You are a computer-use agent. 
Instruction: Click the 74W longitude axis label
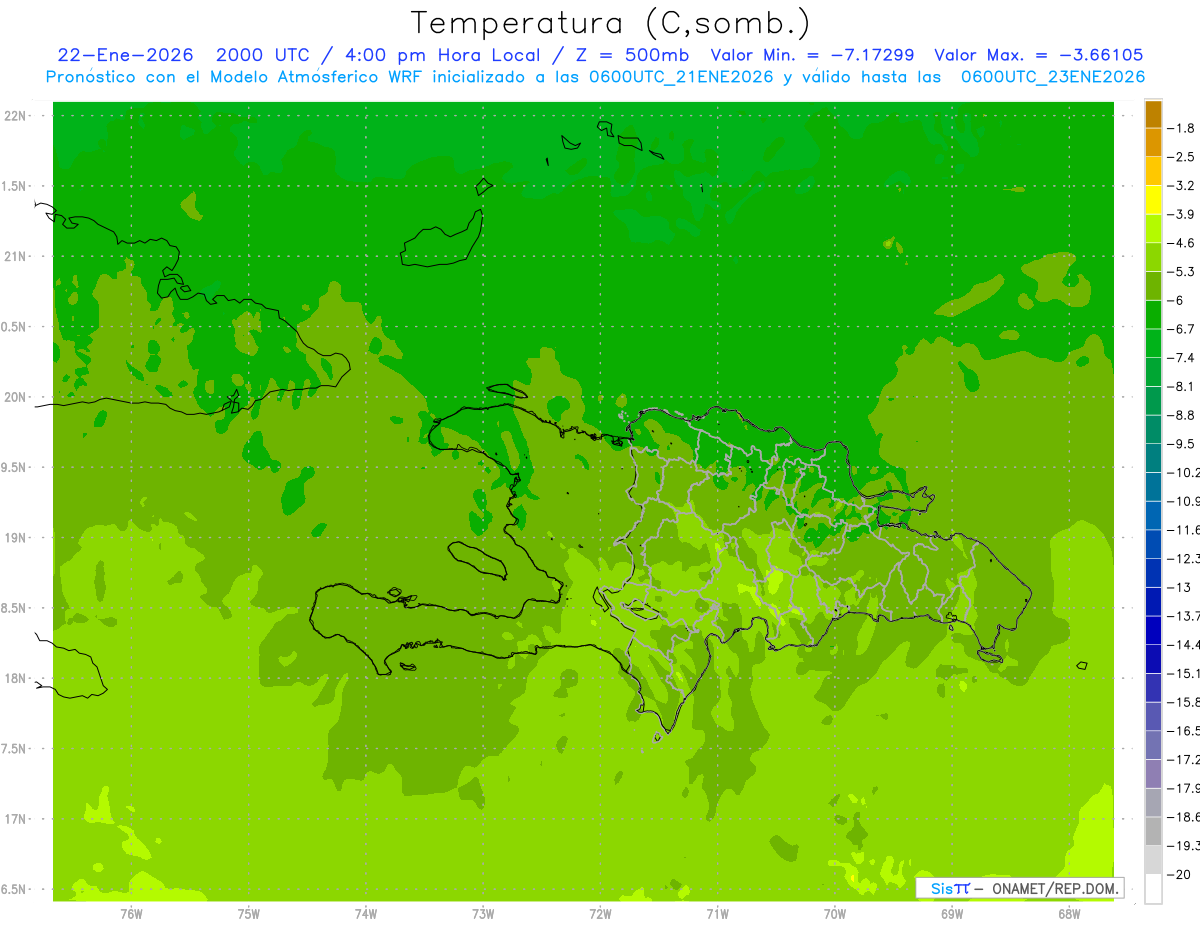pos(366,914)
